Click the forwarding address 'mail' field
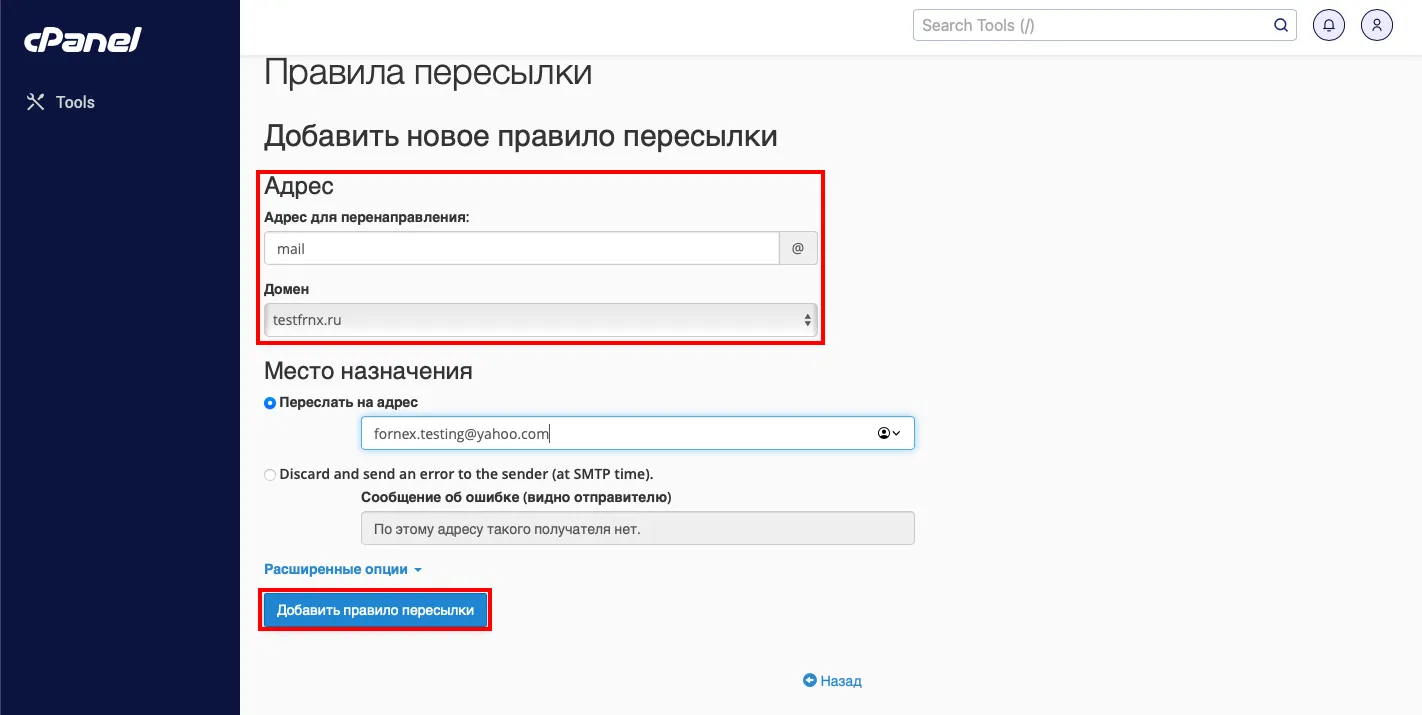 521,249
